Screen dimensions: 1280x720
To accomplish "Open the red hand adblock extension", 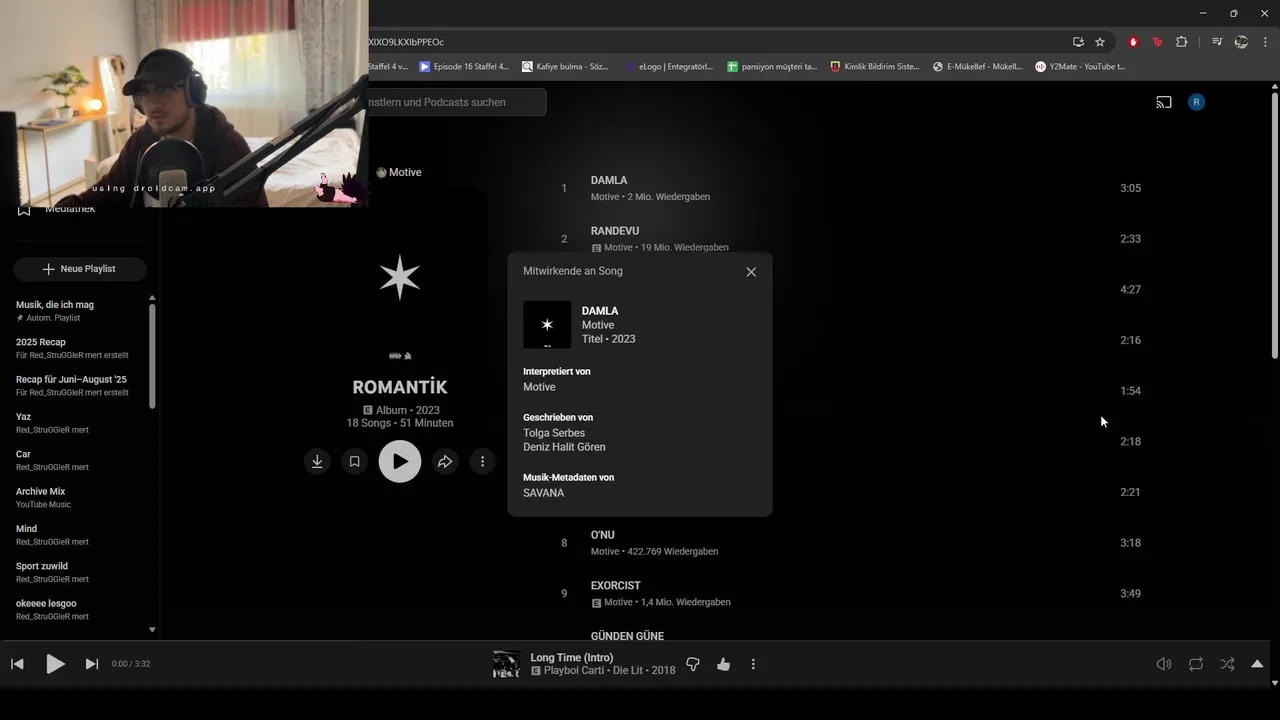I will pos(1133,42).
